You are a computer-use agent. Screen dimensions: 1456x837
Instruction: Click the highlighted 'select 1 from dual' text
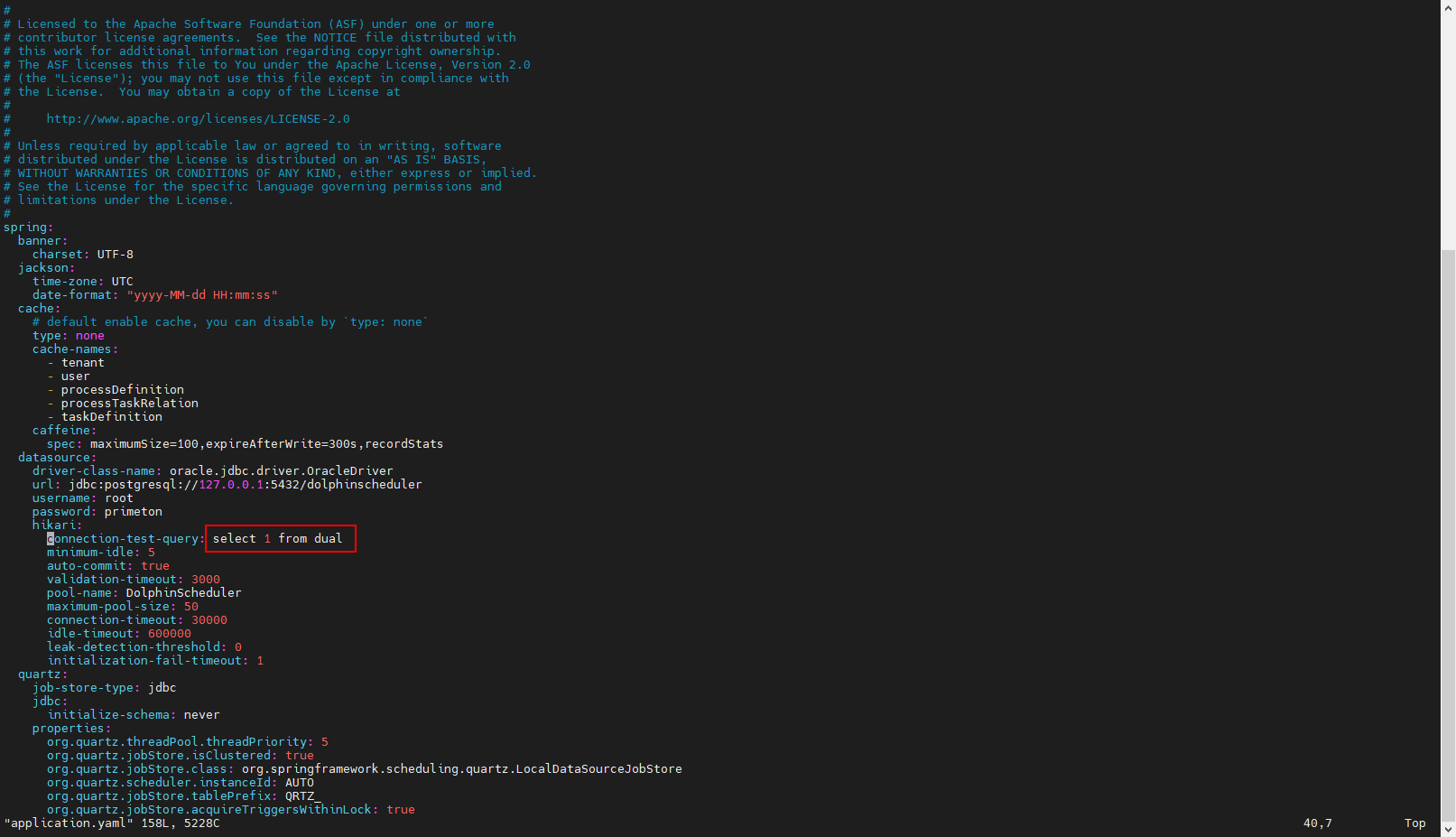[x=280, y=539]
